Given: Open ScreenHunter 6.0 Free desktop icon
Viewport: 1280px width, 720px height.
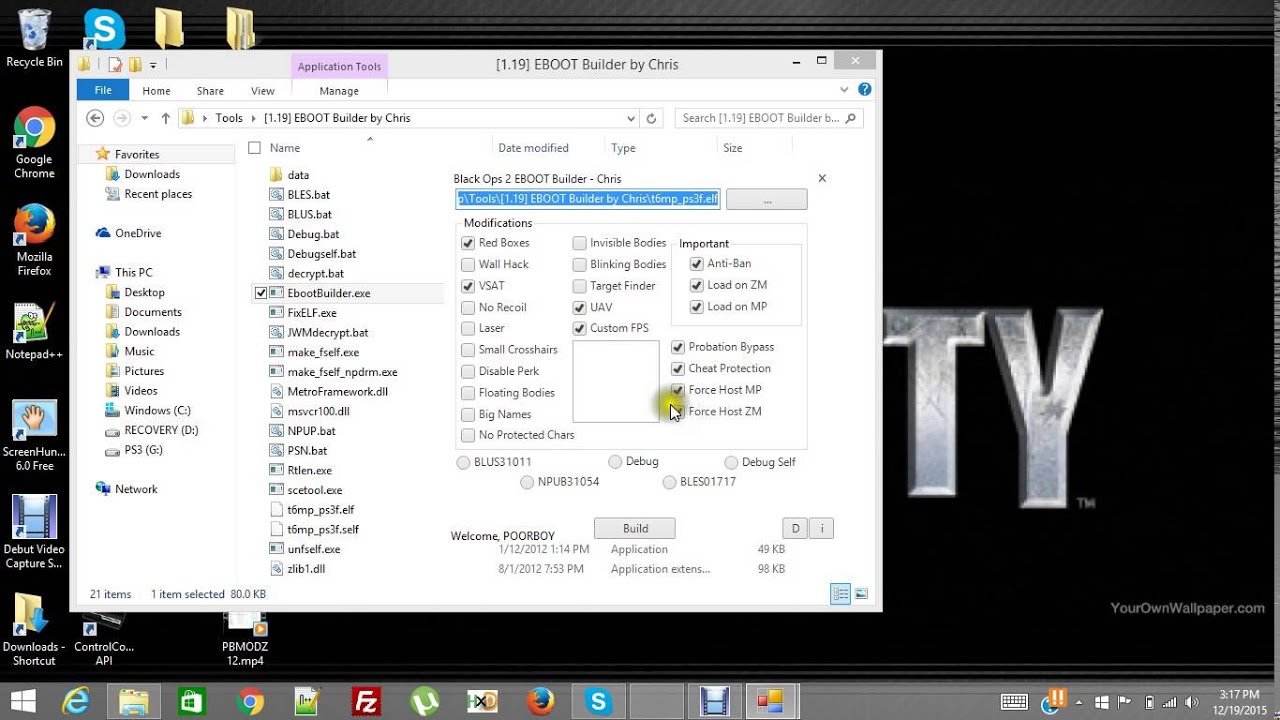Looking at the screenshot, I should point(34,436).
